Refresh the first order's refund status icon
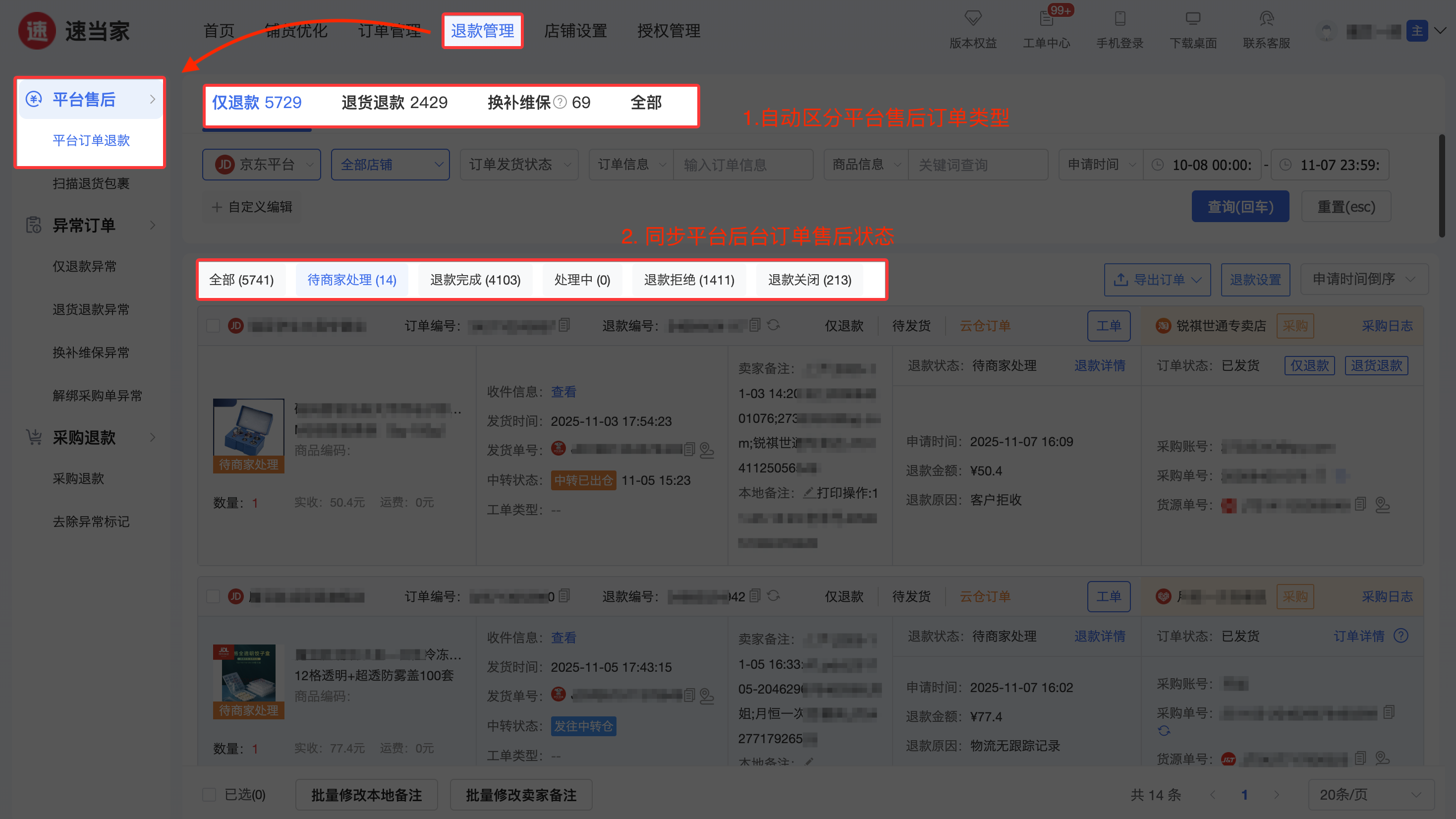The height and width of the screenshot is (819, 1456). (x=774, y=325)
